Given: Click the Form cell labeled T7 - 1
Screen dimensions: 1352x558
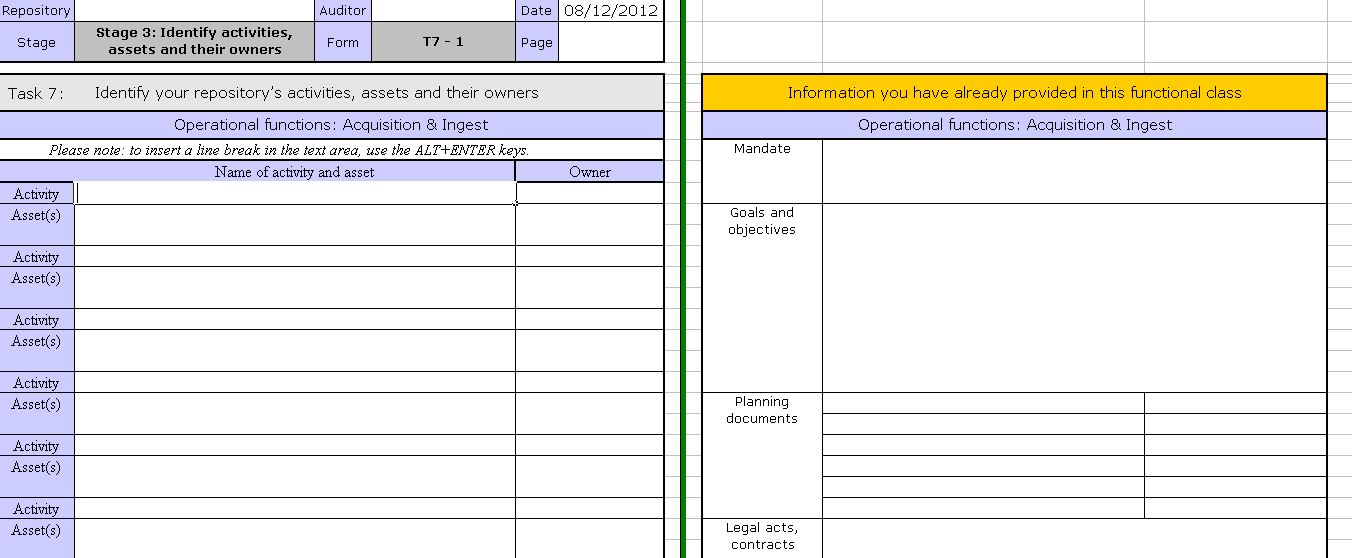Looking at the screenshot, I should click(443, 42).
